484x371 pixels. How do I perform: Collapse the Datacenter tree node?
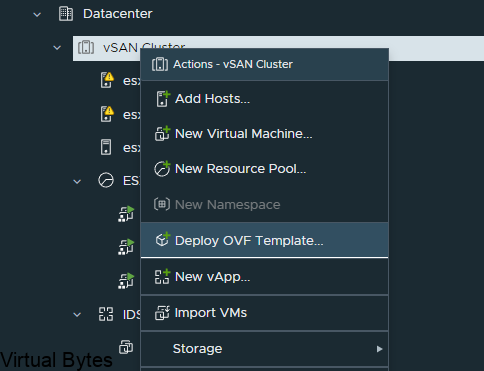point(37,15)
